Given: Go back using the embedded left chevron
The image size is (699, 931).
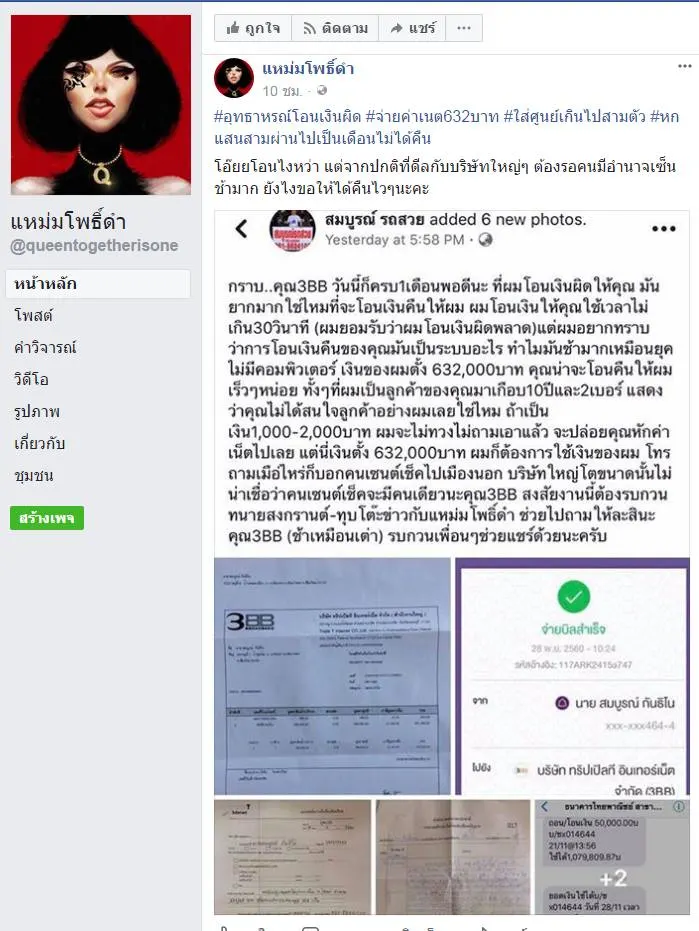Looking at the screenshot, I should (241, 229).
